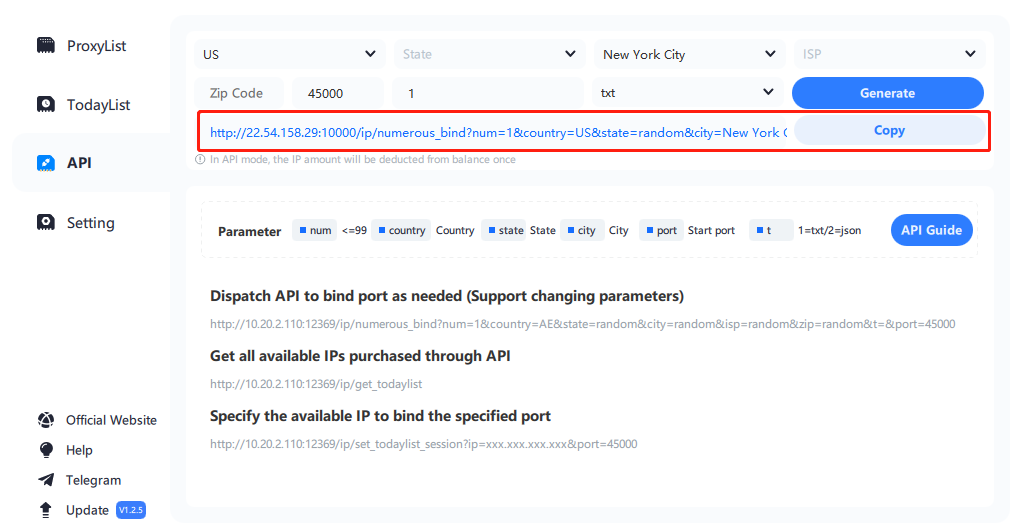Click the API sidebar icon

coord(46,162)
